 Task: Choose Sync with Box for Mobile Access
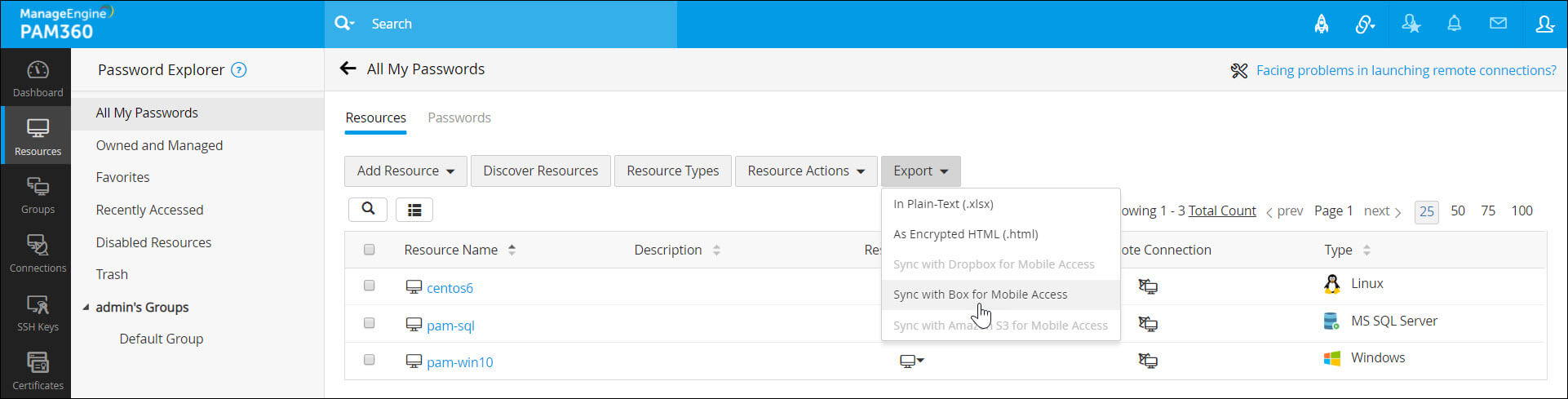coord(980,295)
